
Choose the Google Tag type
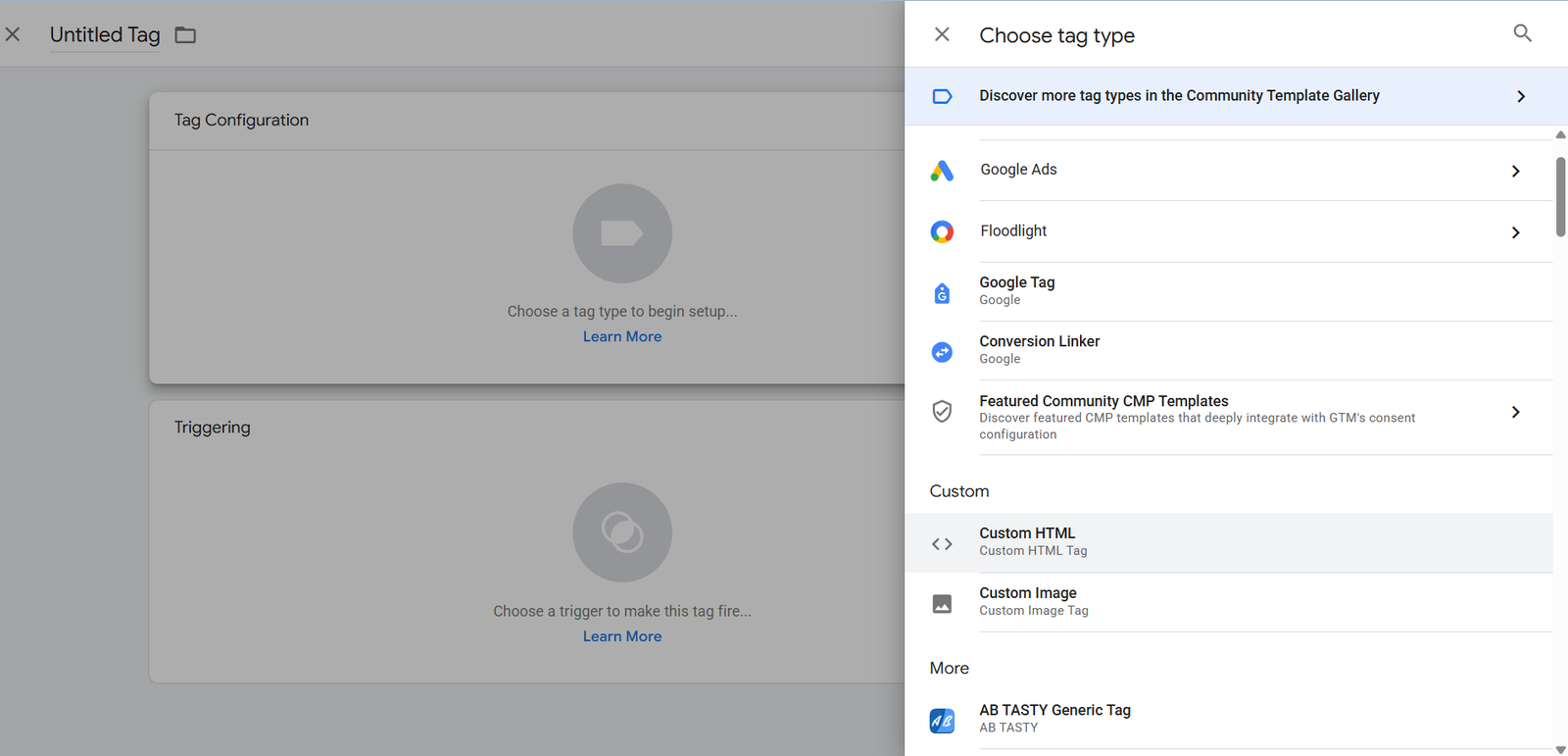pyautogui.click(x=1229, y=291)
